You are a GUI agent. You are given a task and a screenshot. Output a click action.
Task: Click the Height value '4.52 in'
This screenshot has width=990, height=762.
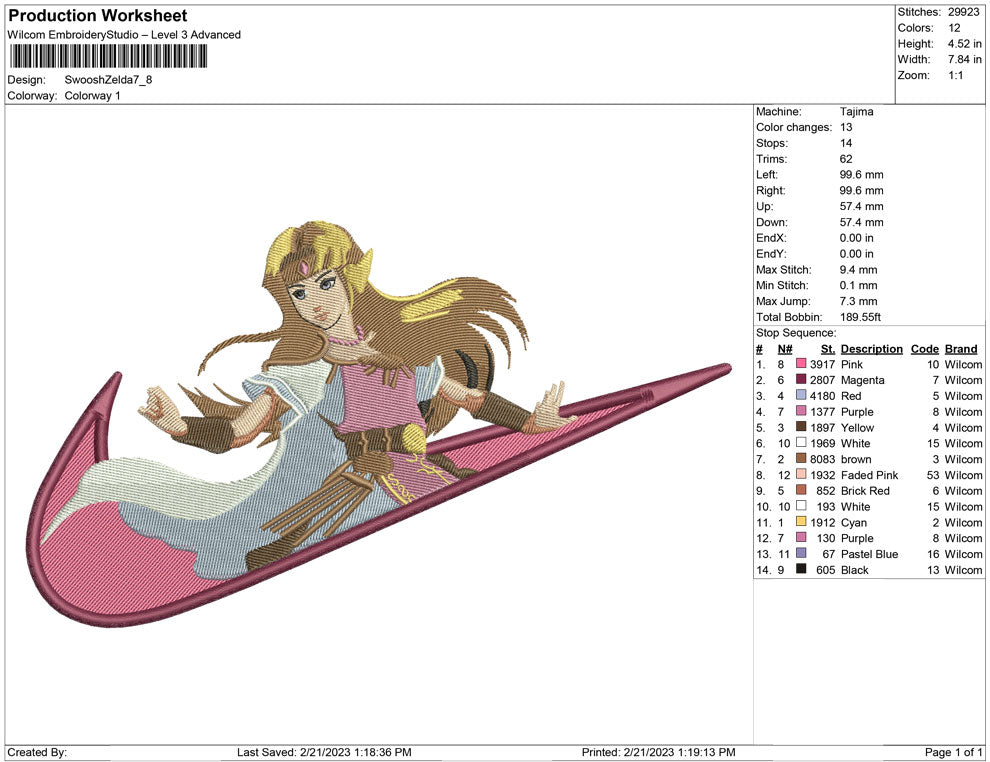964,44
